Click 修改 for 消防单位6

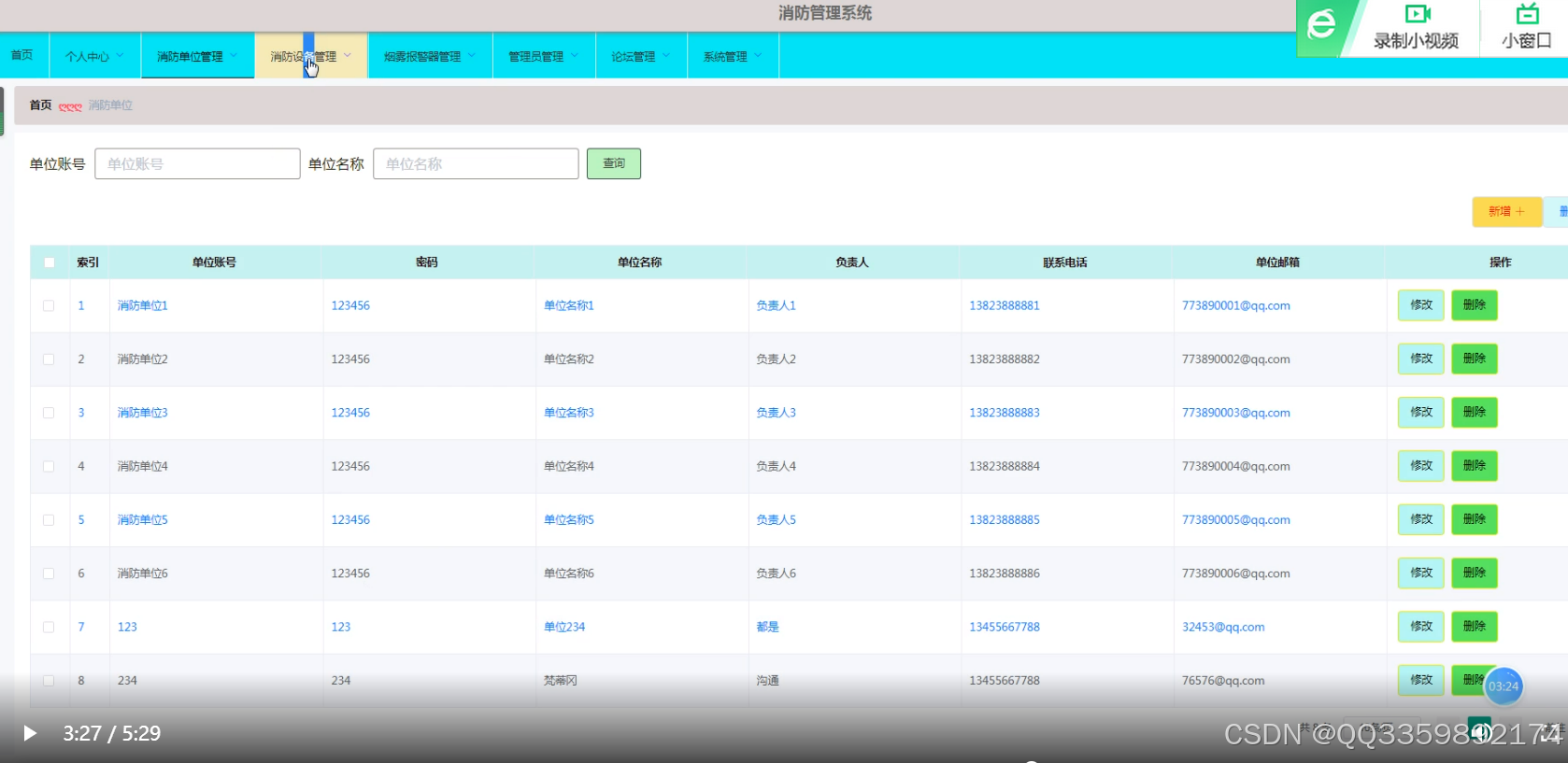[1421, 573]
